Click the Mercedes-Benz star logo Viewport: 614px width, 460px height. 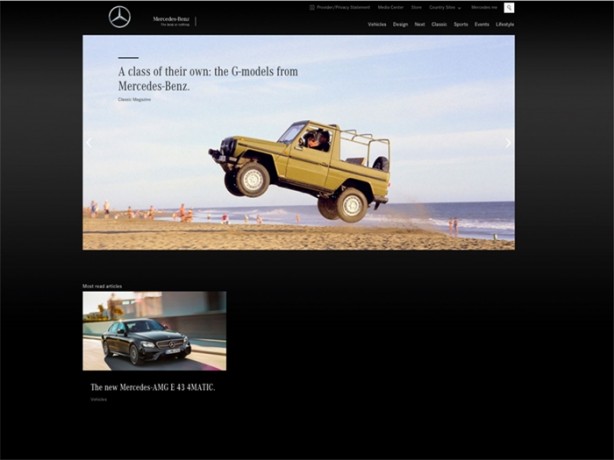[120, 17]
